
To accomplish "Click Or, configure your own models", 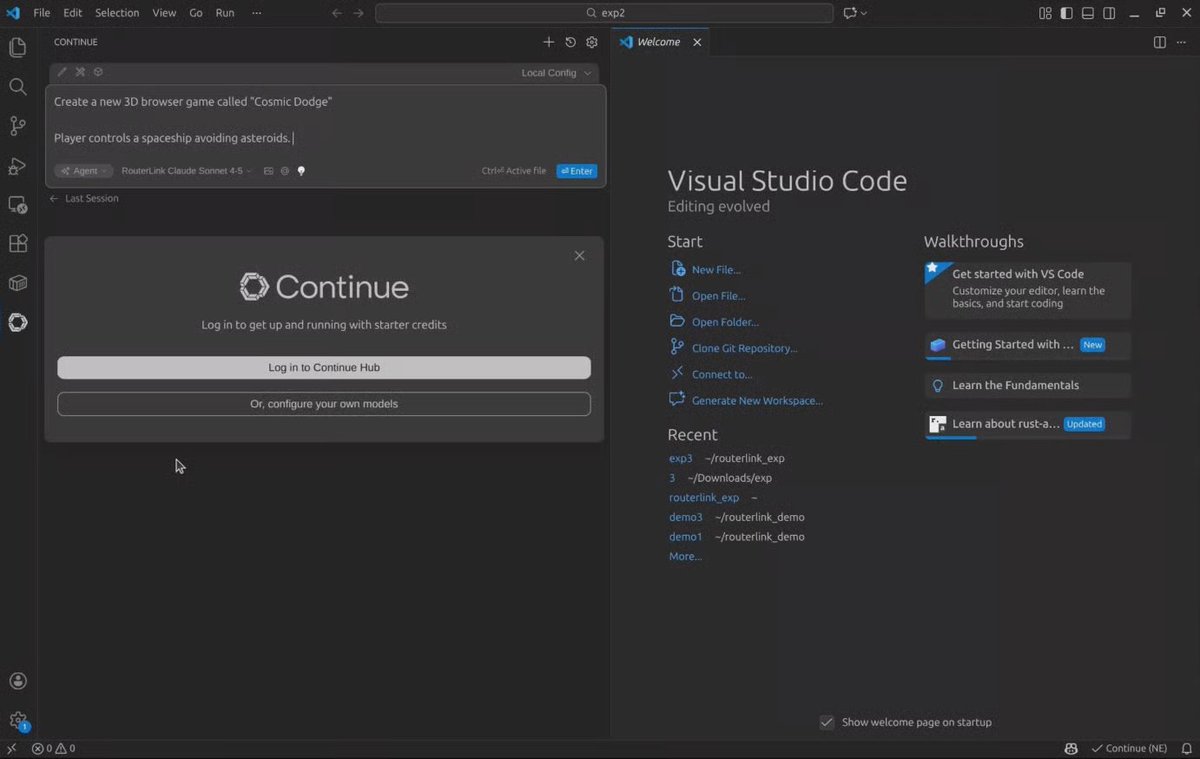I will point(324,404).
